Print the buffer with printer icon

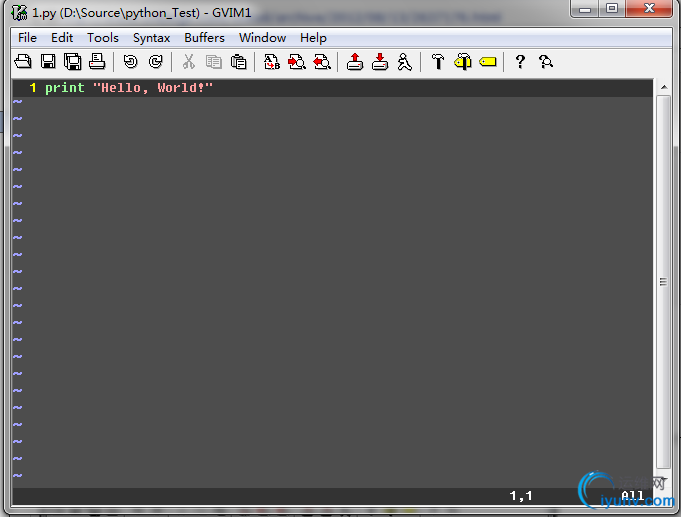(97, 62)
